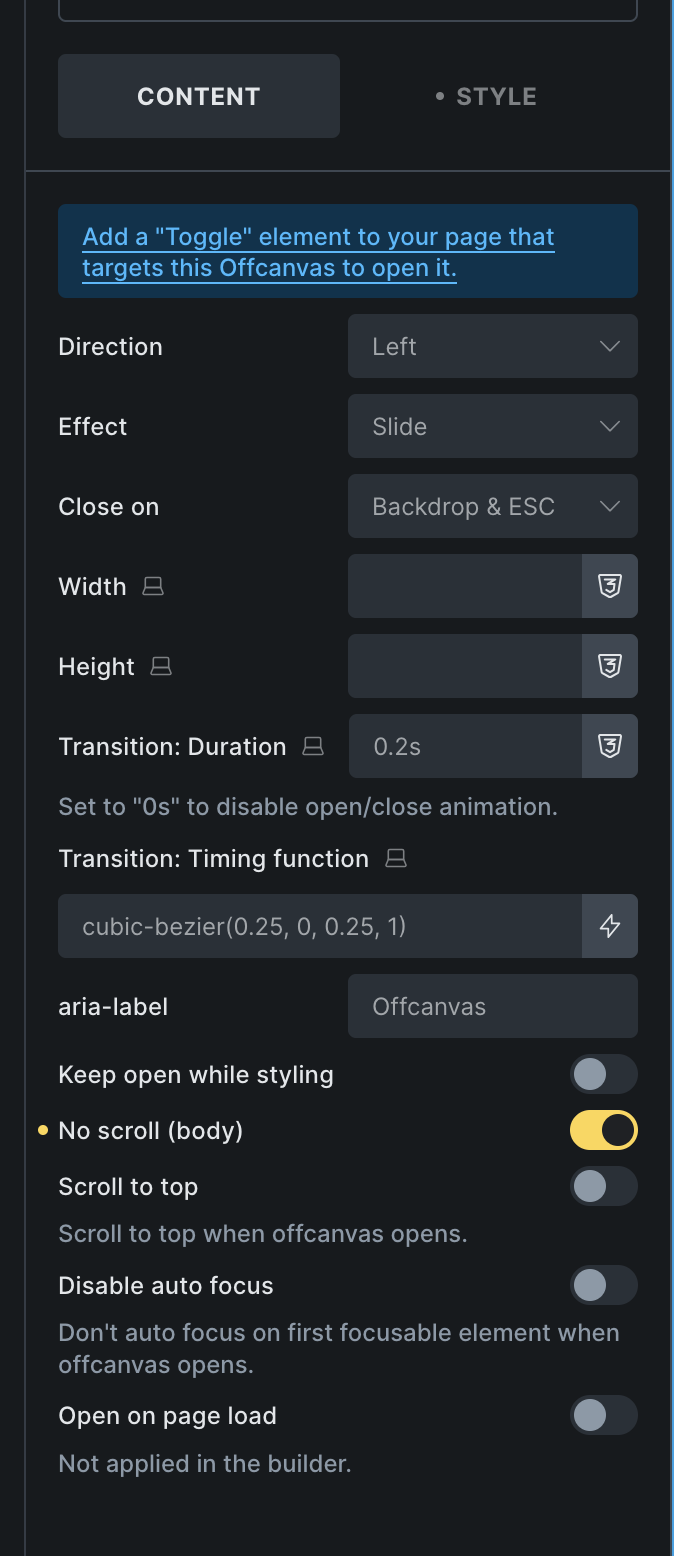Click the breakpoint device icon beside Width

(x=153, y=587)
